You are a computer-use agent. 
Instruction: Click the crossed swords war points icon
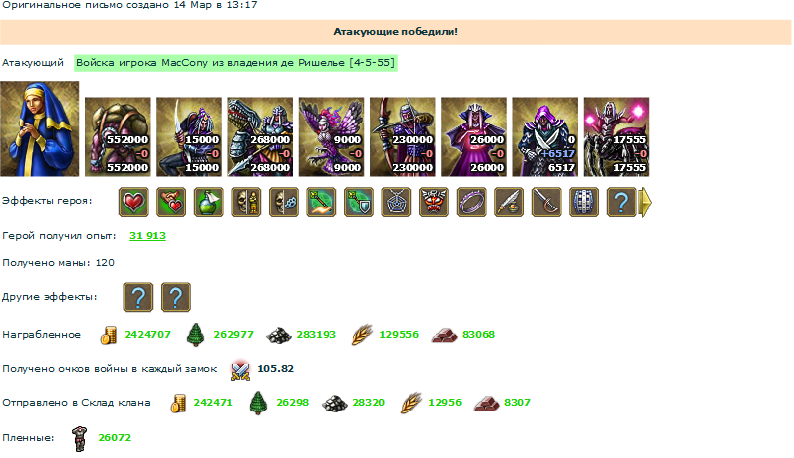click(x=240, y=370)
